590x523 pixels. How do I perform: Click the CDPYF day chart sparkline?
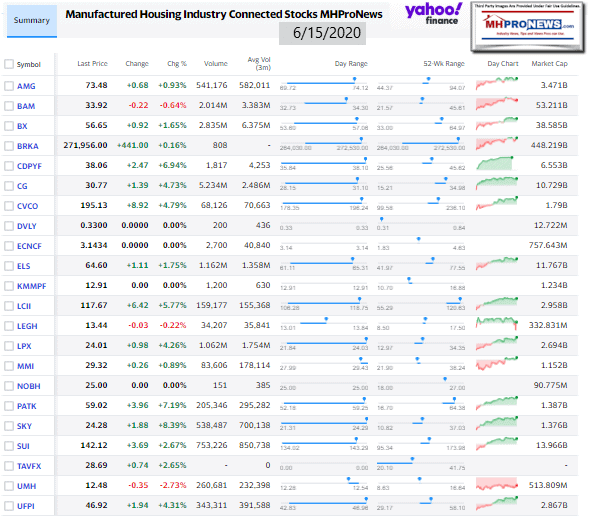pyautogui.click(x=495, y=164)
